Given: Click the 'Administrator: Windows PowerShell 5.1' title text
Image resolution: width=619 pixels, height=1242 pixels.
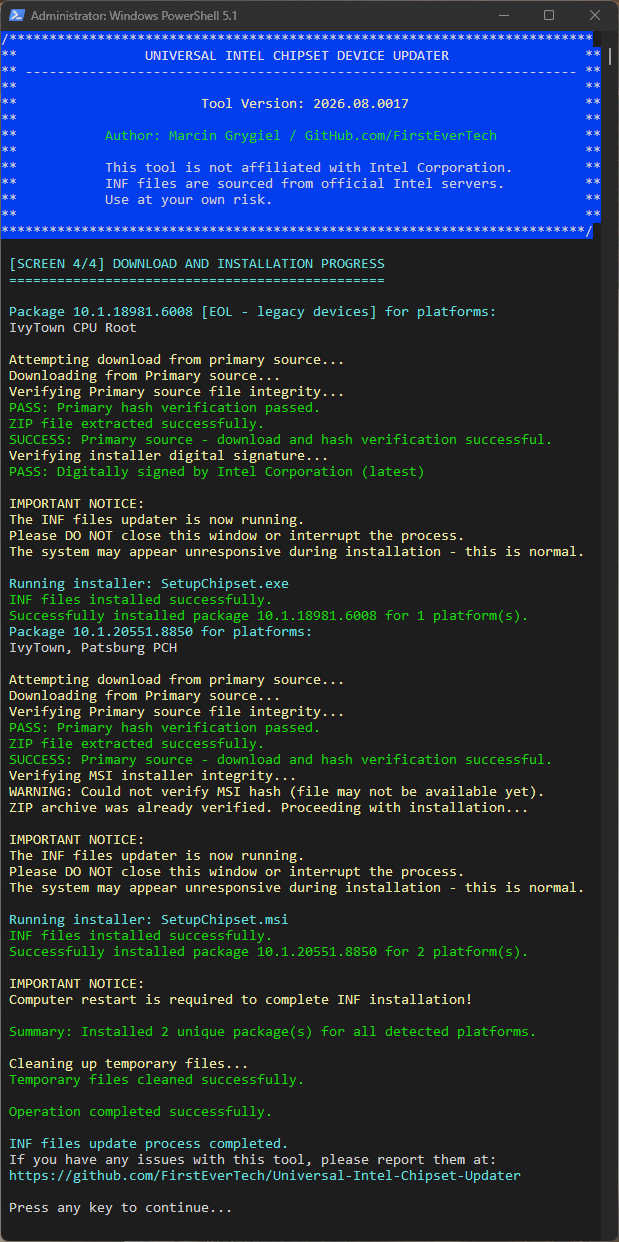Looking at the screenshot, I should click(x=134, y=16).
